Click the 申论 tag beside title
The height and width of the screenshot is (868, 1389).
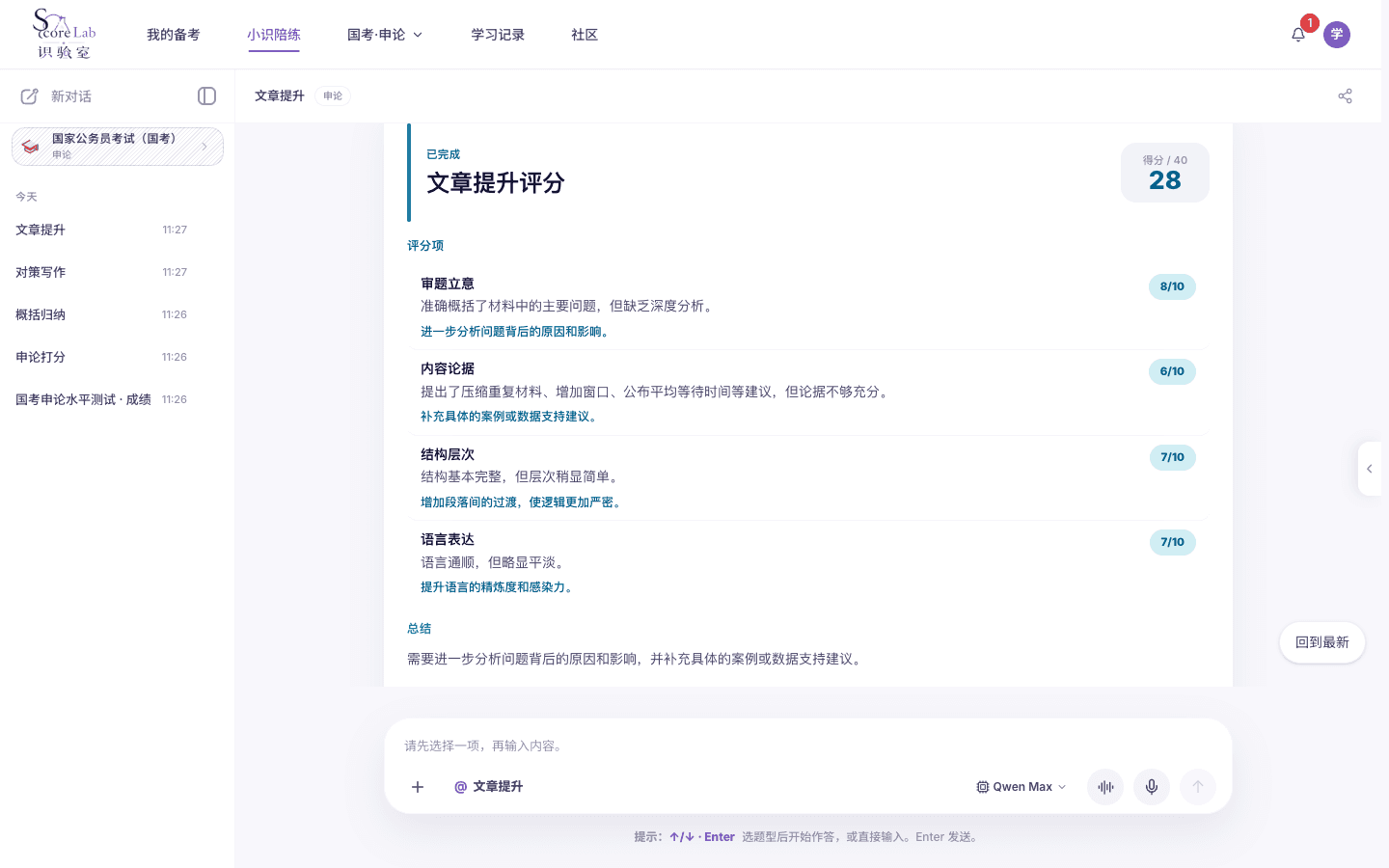(x=333, y=95)
